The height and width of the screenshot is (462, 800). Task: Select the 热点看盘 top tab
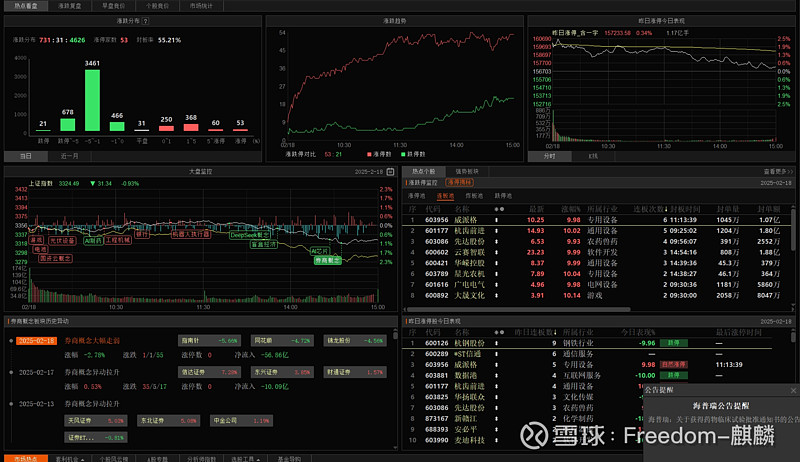point(26,6)
